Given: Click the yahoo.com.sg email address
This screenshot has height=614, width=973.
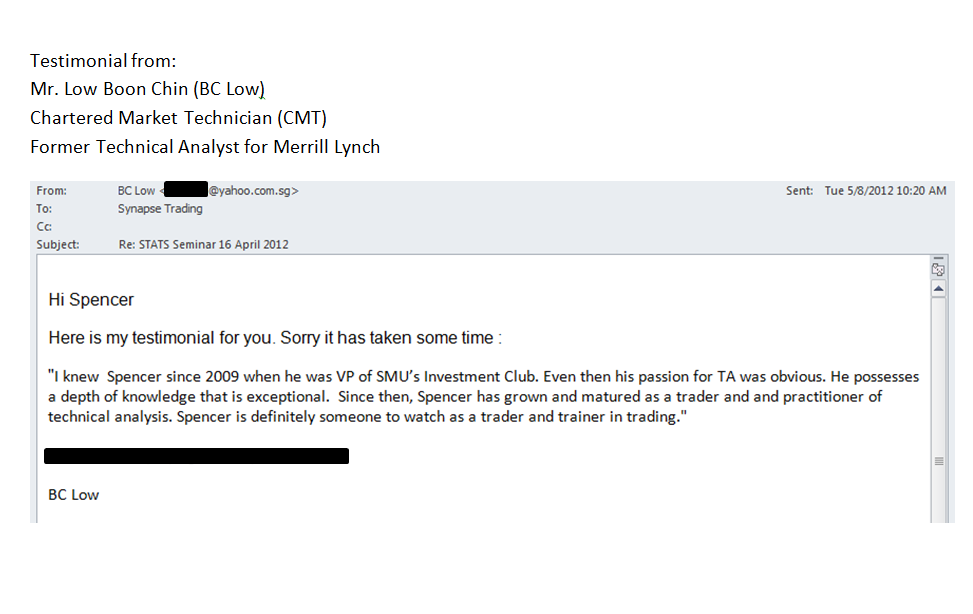Looking at the screenshot, I should 252,190.
